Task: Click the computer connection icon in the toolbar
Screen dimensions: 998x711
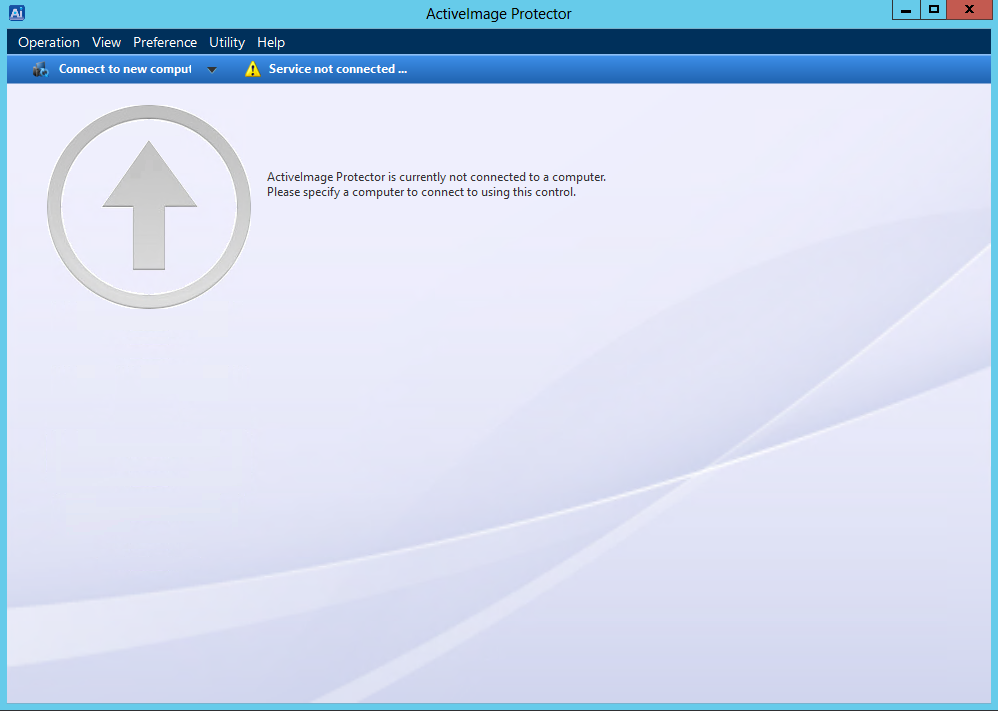Action: 40,69
